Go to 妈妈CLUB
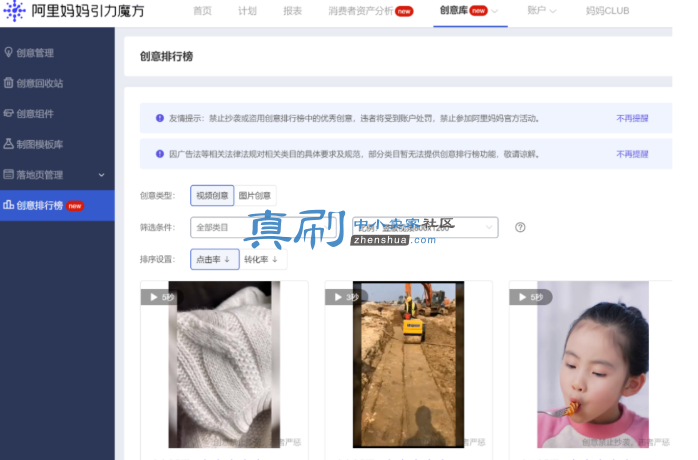 607,11
